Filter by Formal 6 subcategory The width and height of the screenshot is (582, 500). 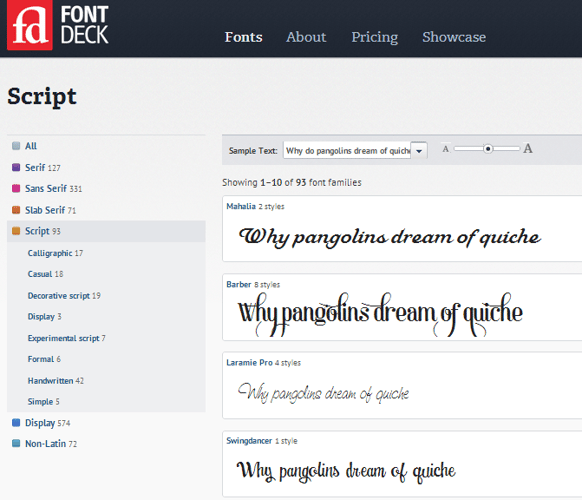(x=44, y=359)
